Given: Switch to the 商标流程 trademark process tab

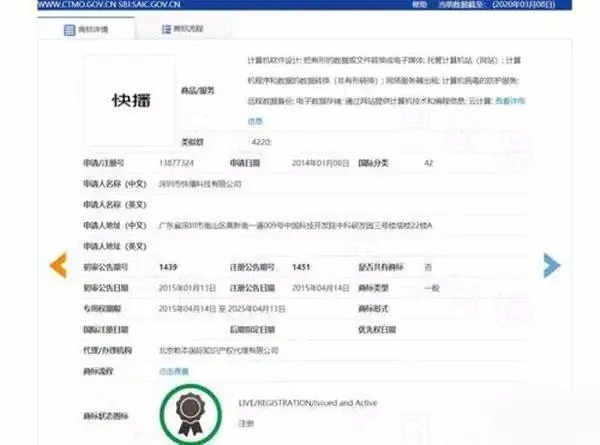Looking at the screenshot, I should tap(183, 29).
